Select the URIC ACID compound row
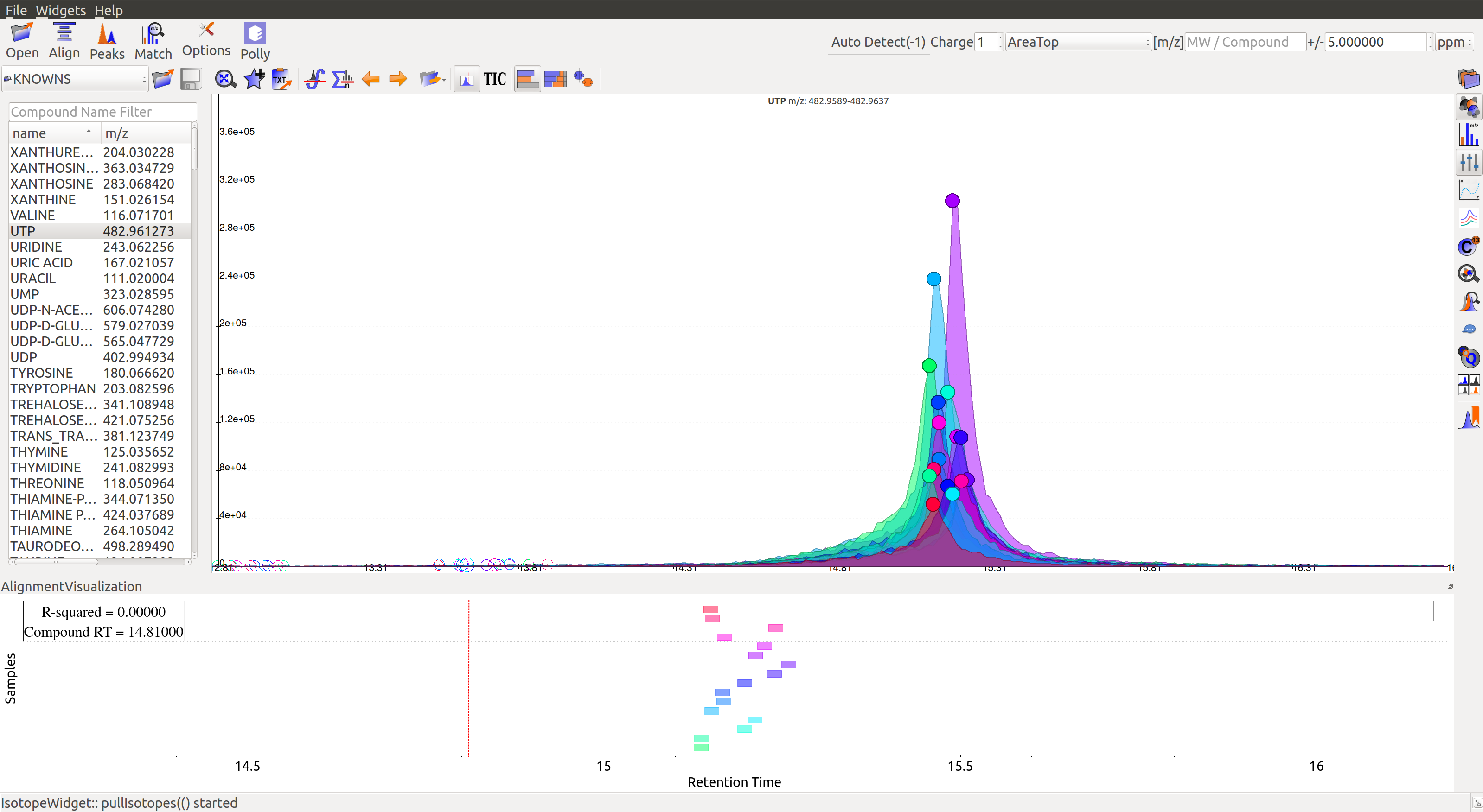The width and height of the screenshot is (1483, 812). (x=100, y=262)
